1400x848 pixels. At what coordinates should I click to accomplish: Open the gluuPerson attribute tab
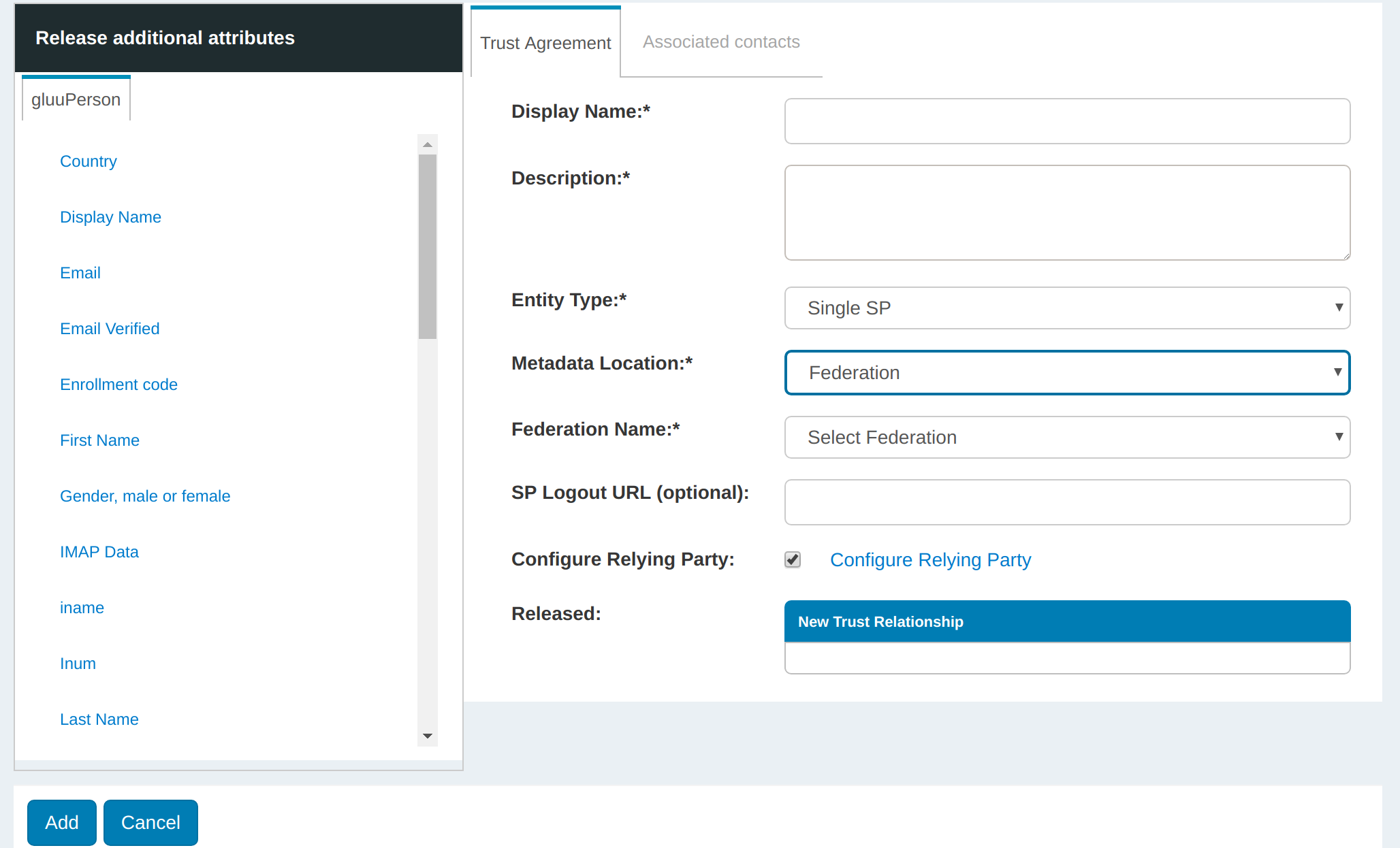[x=76, y=99]
